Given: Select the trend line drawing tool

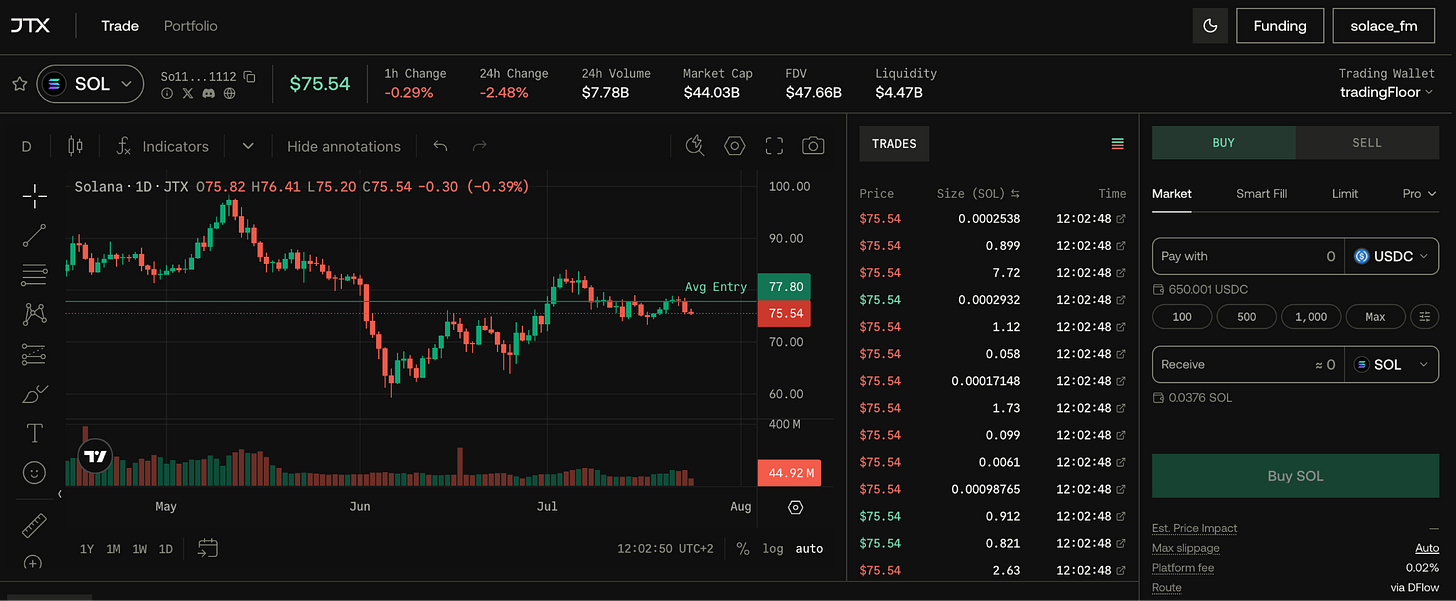Looking at the screenshot, I should [34, 235].
